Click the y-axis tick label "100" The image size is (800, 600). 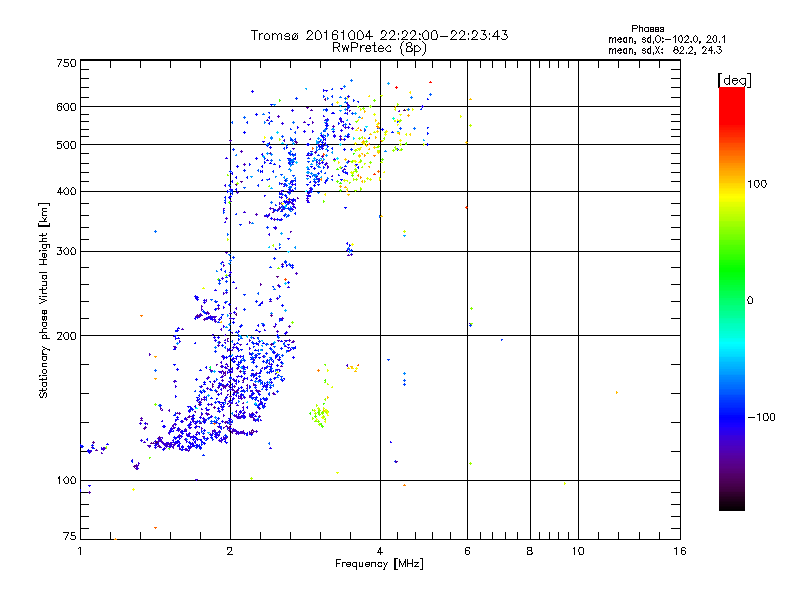[x=66, y=480]
